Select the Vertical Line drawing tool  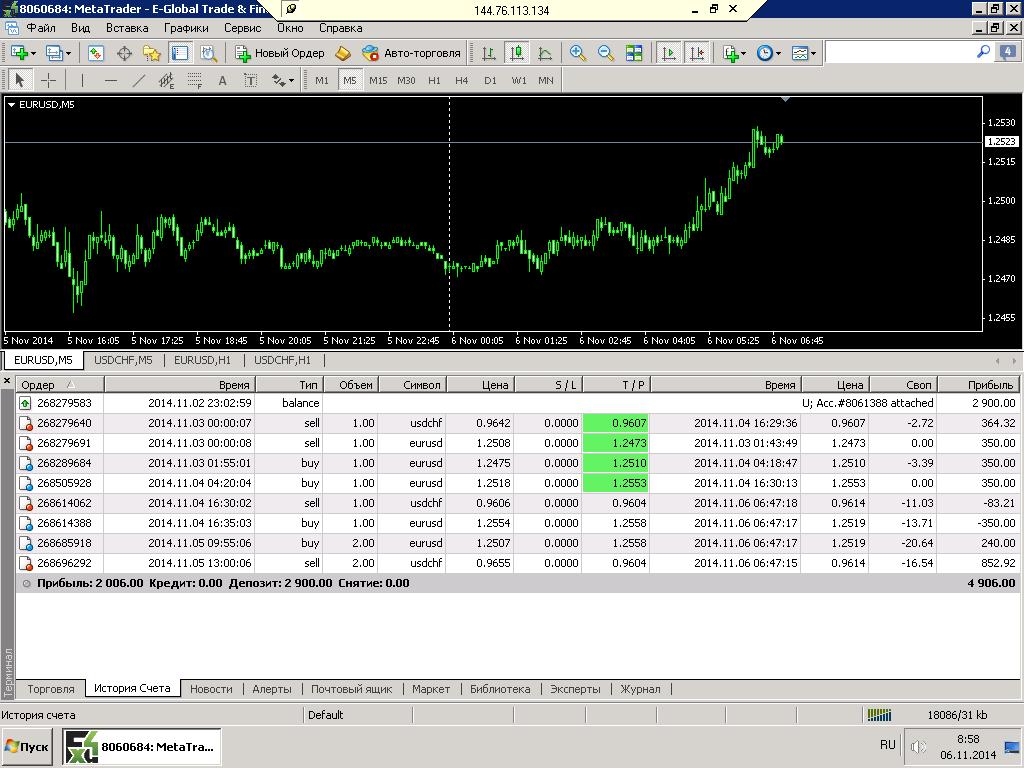point(82,80)
